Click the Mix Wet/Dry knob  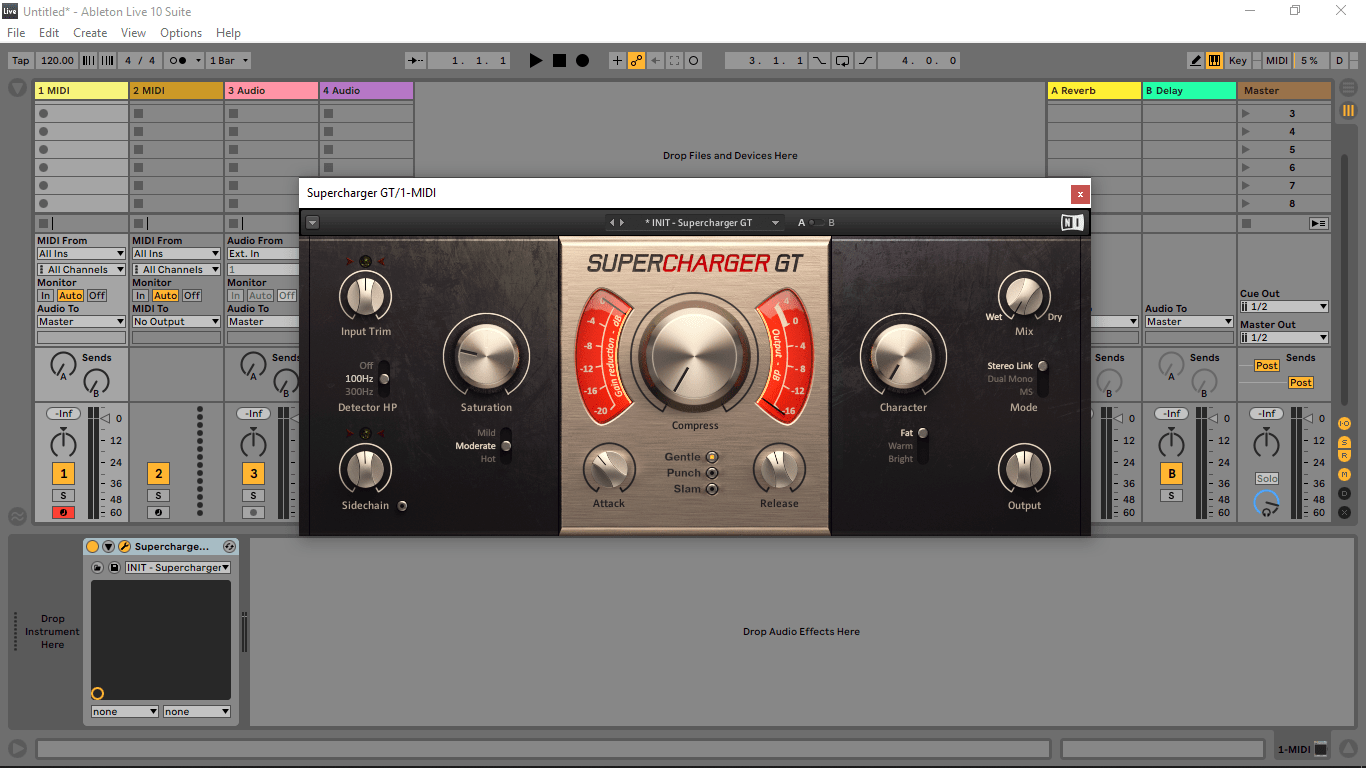(x=1024, y=297)
